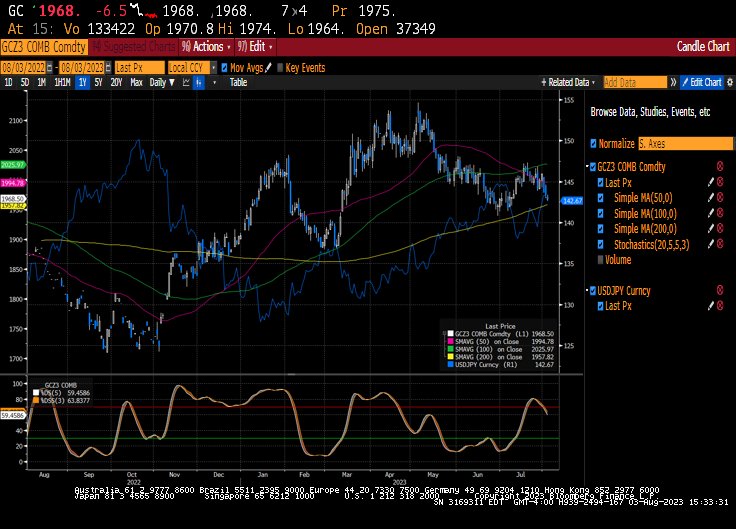
Task: Open the Actions menu
Action: [207, 46]
